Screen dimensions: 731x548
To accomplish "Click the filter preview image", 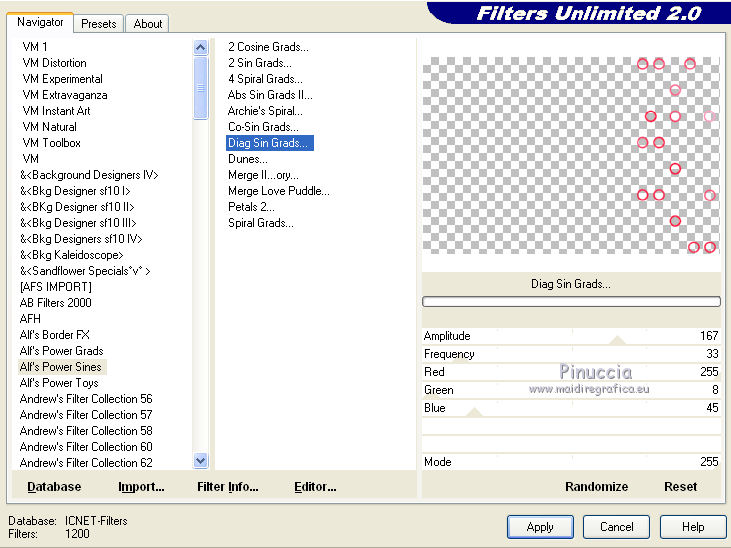I will point(571,155).
